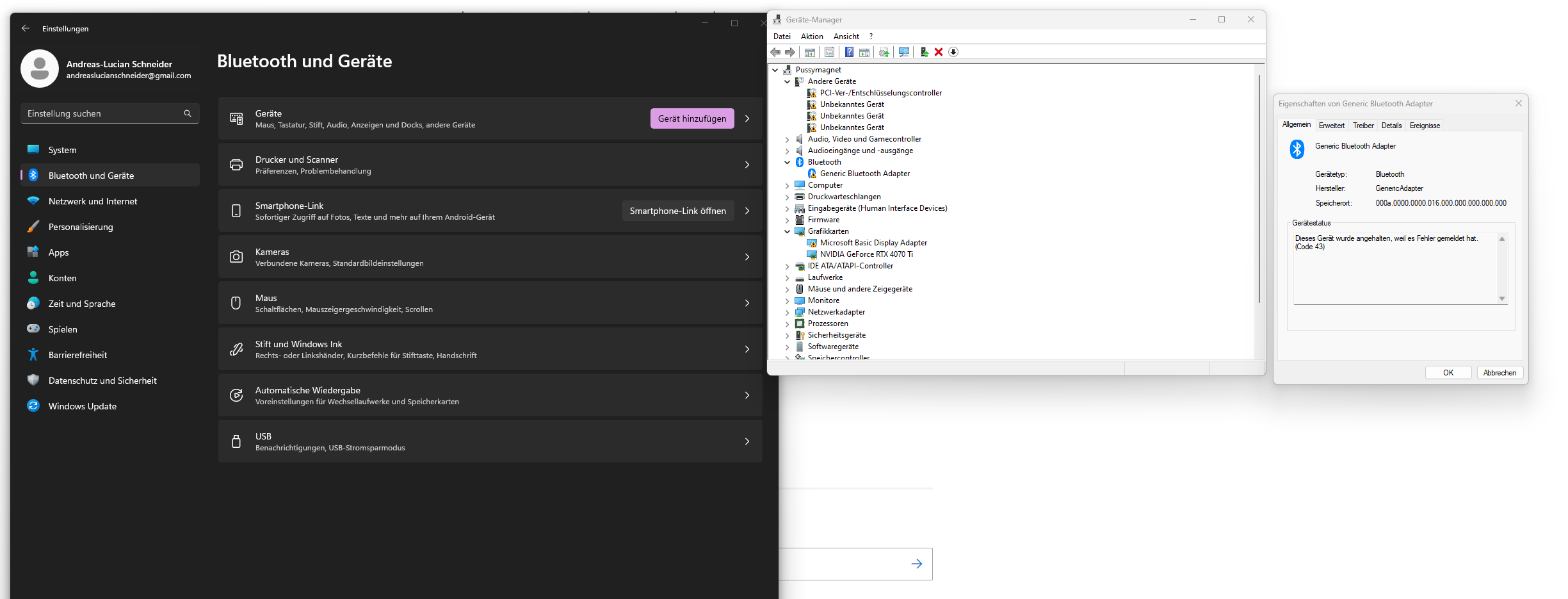
Task: Open the Aktion menu in Geräte-Manager
Action: point(812,37)
